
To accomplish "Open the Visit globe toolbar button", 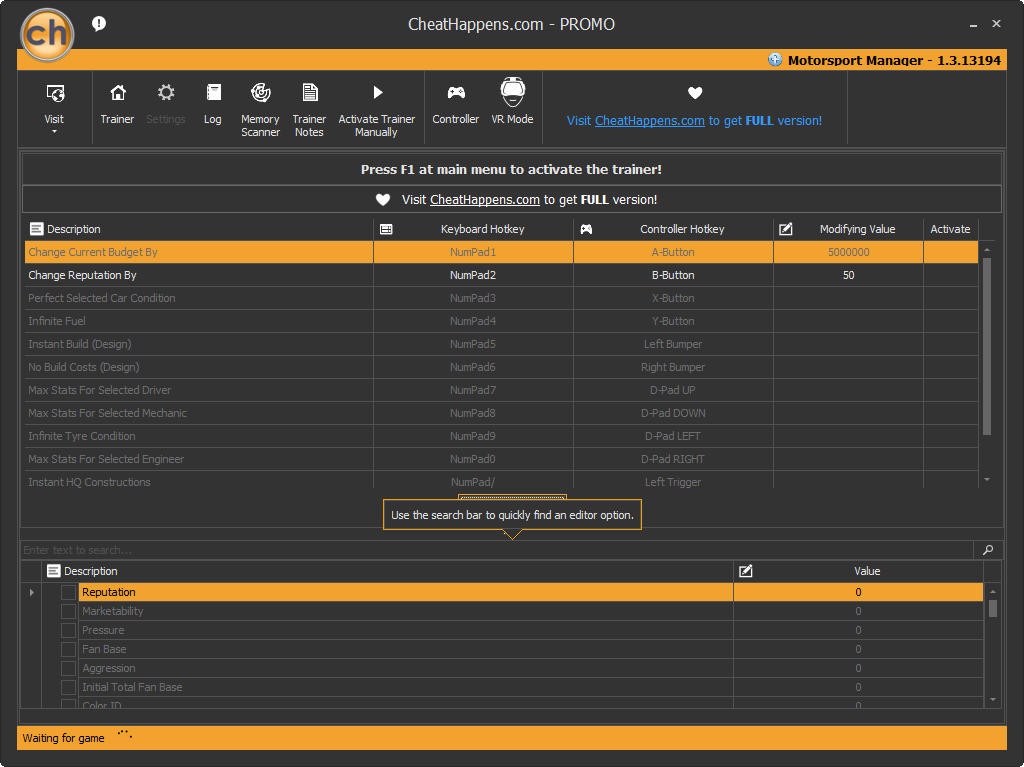I will (x=55, y=93).
